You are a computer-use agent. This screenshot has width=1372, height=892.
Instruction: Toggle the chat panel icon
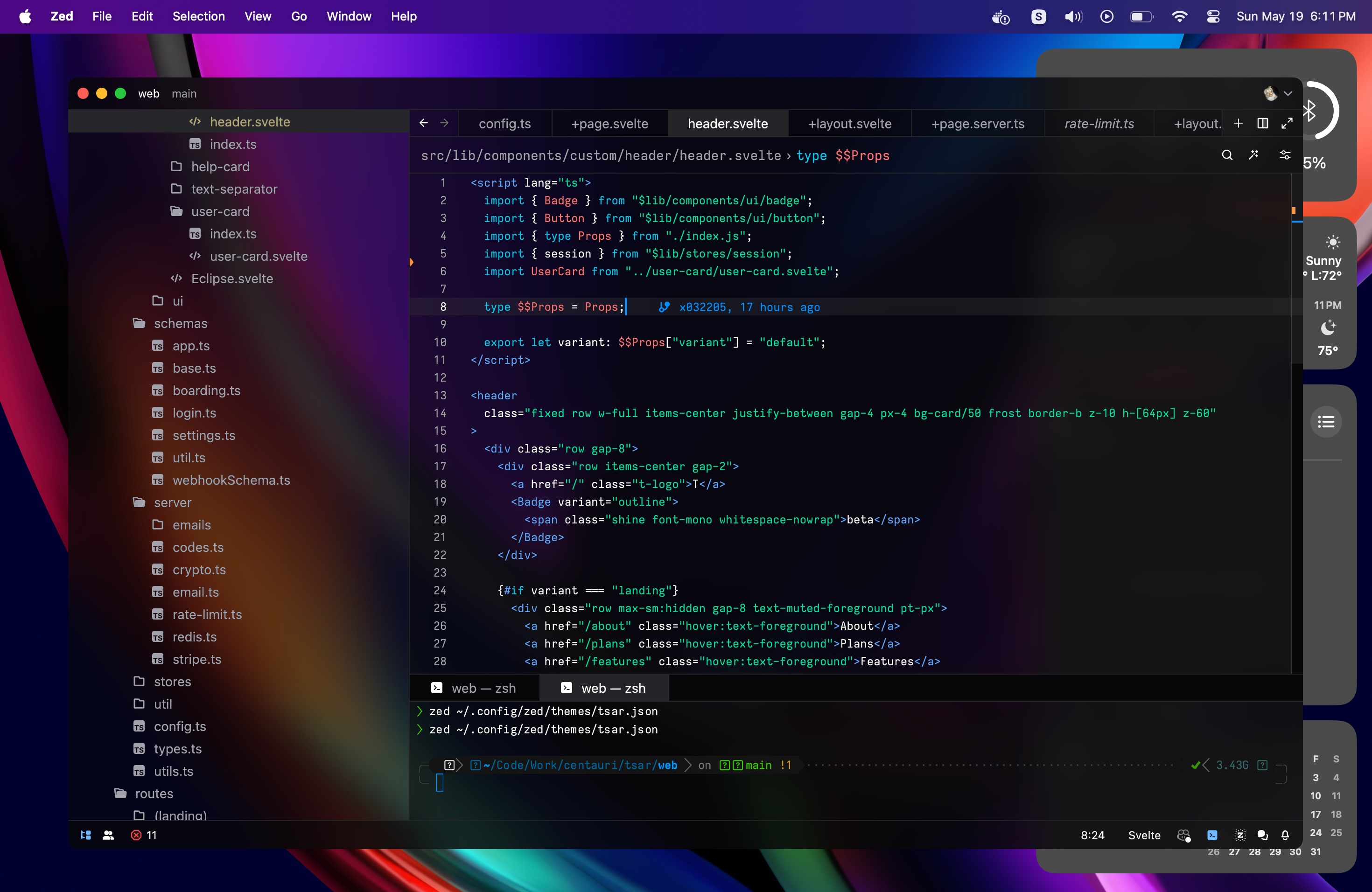tap(1262, 835)
